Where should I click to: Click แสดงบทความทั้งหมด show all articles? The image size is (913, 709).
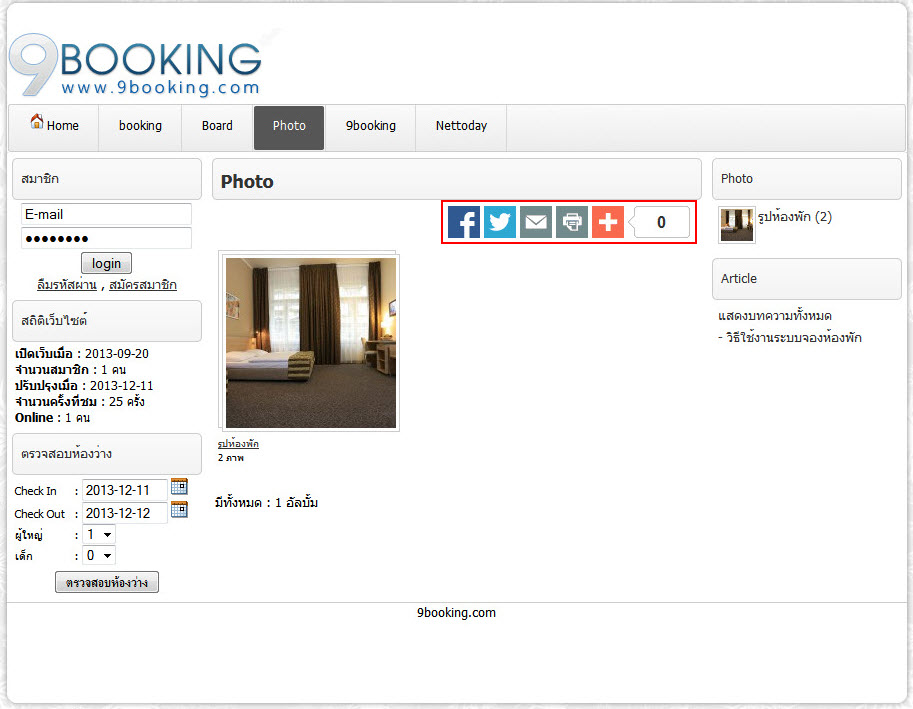[774, 316]
